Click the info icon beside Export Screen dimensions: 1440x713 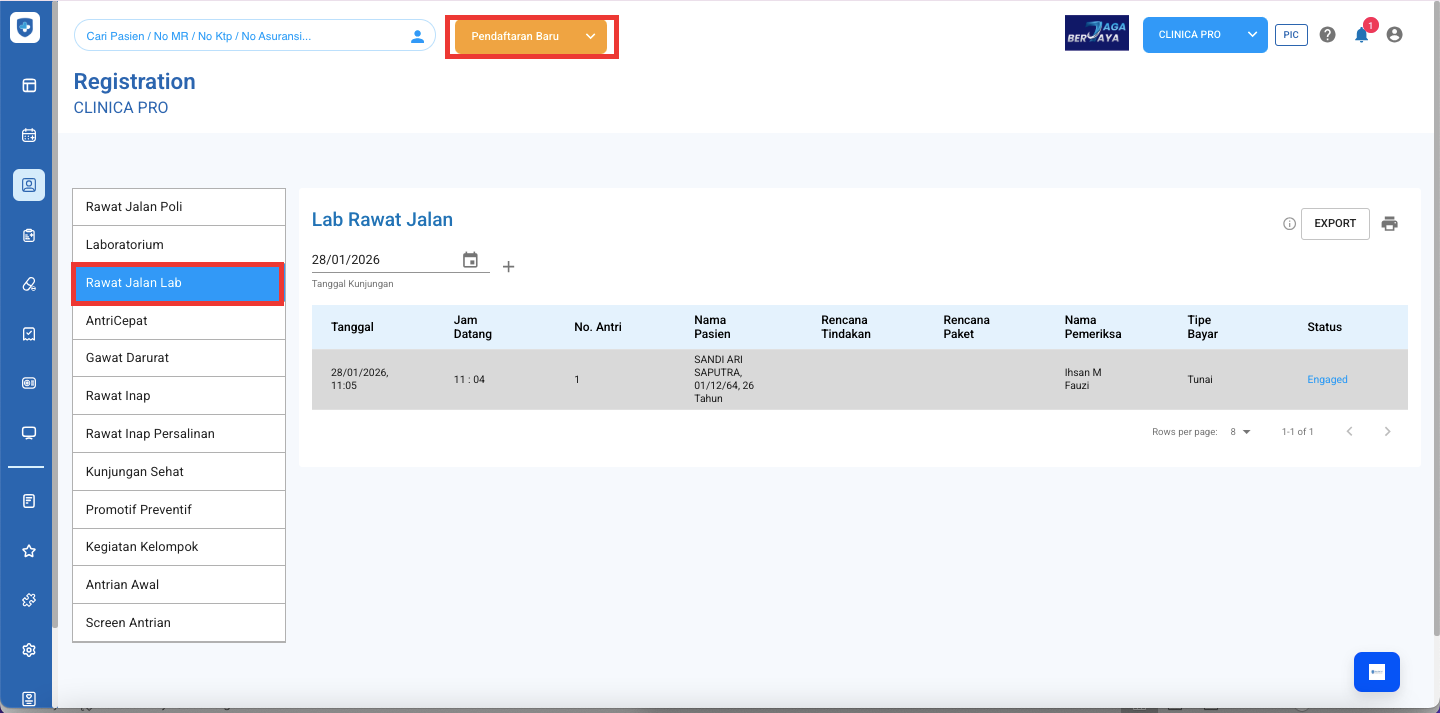1289,224
